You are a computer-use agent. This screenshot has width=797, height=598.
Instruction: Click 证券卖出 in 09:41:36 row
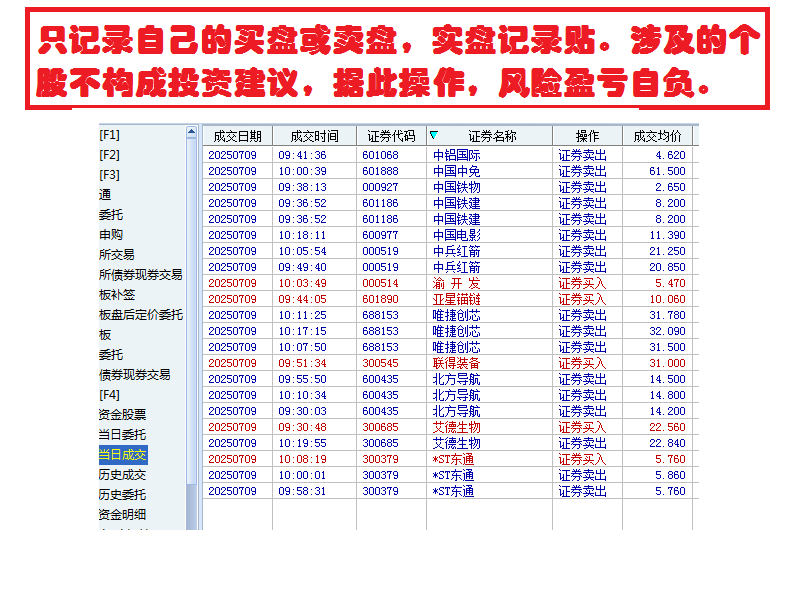click(583, 155)
